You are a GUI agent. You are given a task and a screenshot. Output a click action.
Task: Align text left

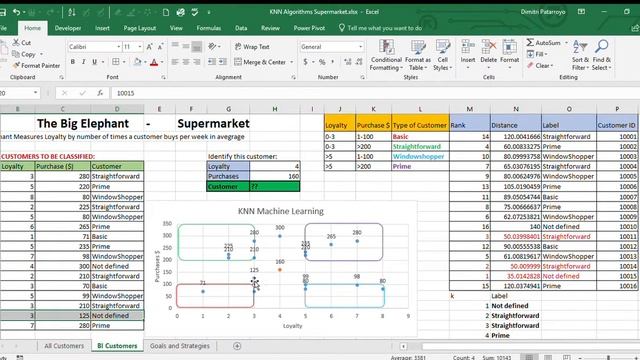175,62
